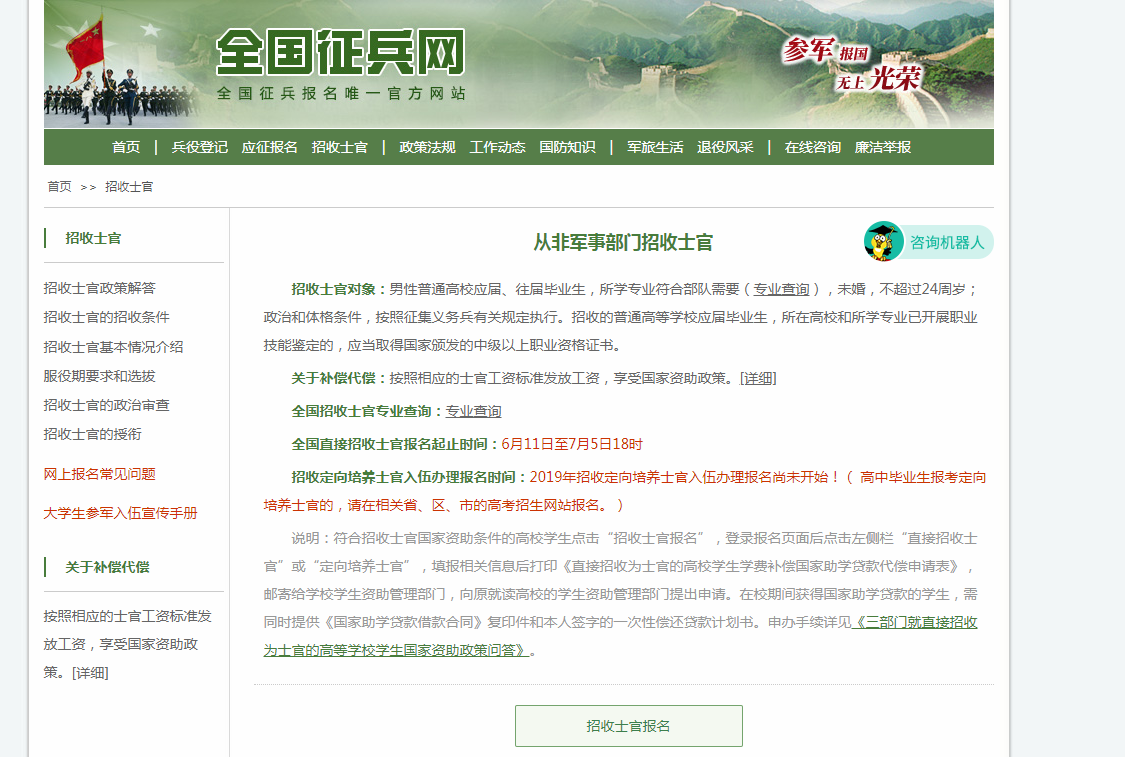
Task: Click the 招收士官报名 button
Action: [x=629, y=726]
